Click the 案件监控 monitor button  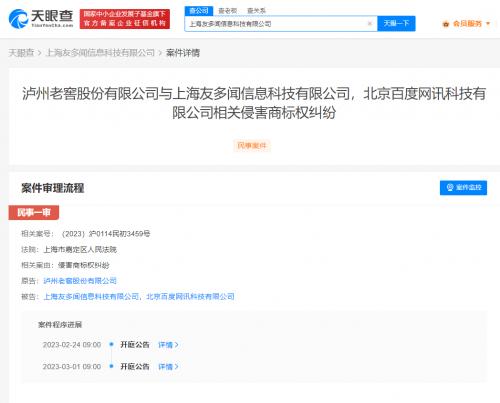coord(463,188)
